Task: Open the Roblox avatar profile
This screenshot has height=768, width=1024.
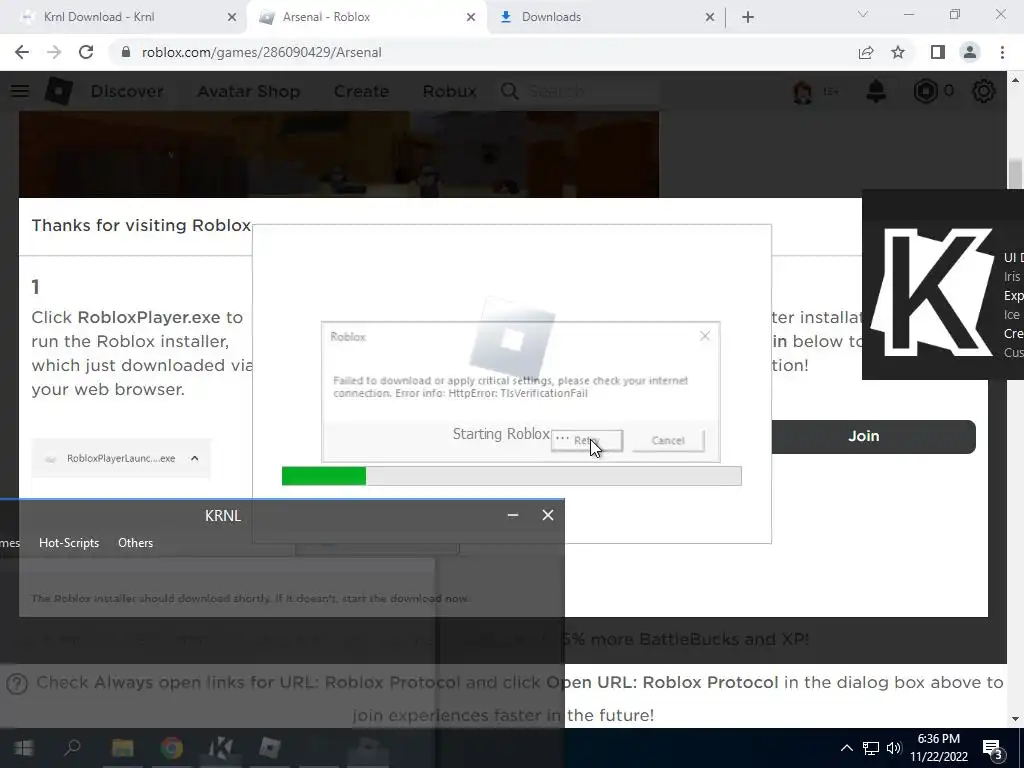Action: 803,91
